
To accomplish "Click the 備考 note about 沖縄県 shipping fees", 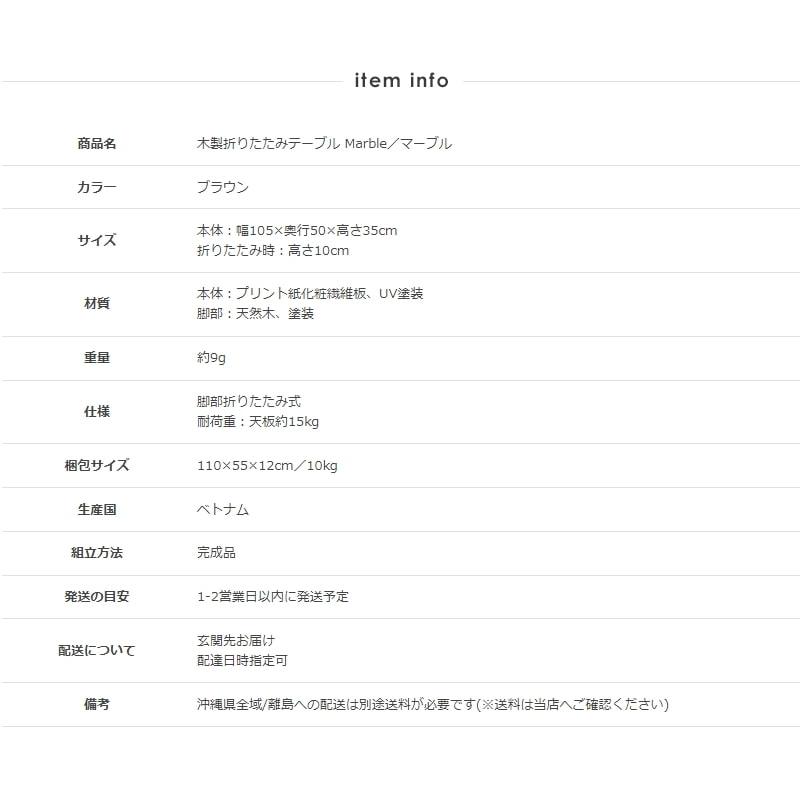I will pyautogui.click(x=432, y=704).
